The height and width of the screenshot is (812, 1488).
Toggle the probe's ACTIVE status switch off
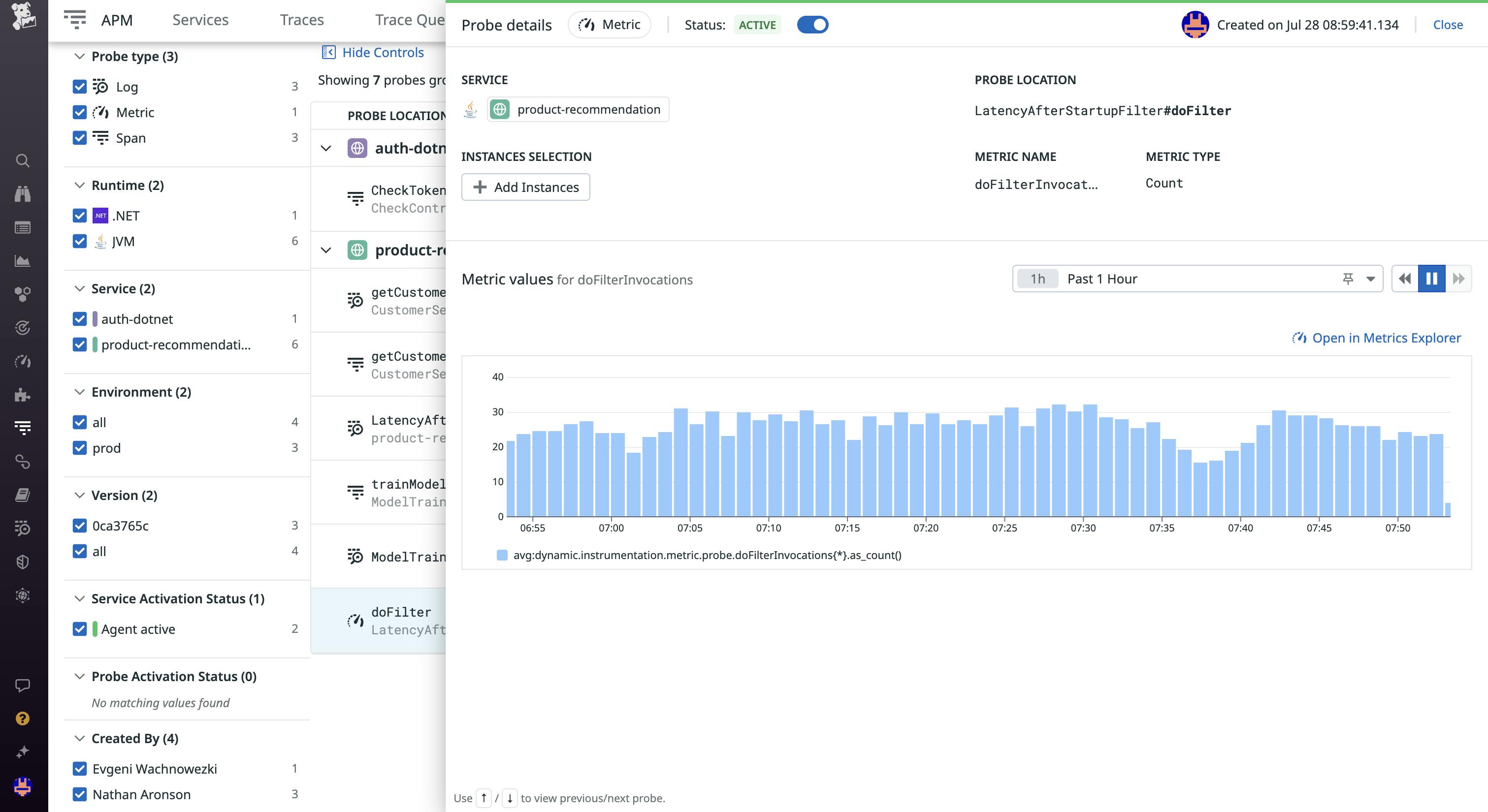coord(813,24)
